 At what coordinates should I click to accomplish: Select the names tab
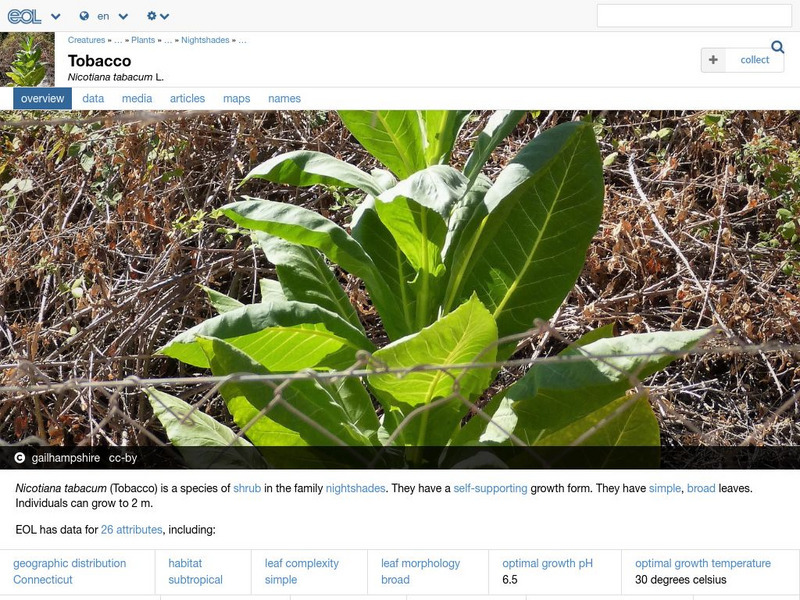pos(284,98)
